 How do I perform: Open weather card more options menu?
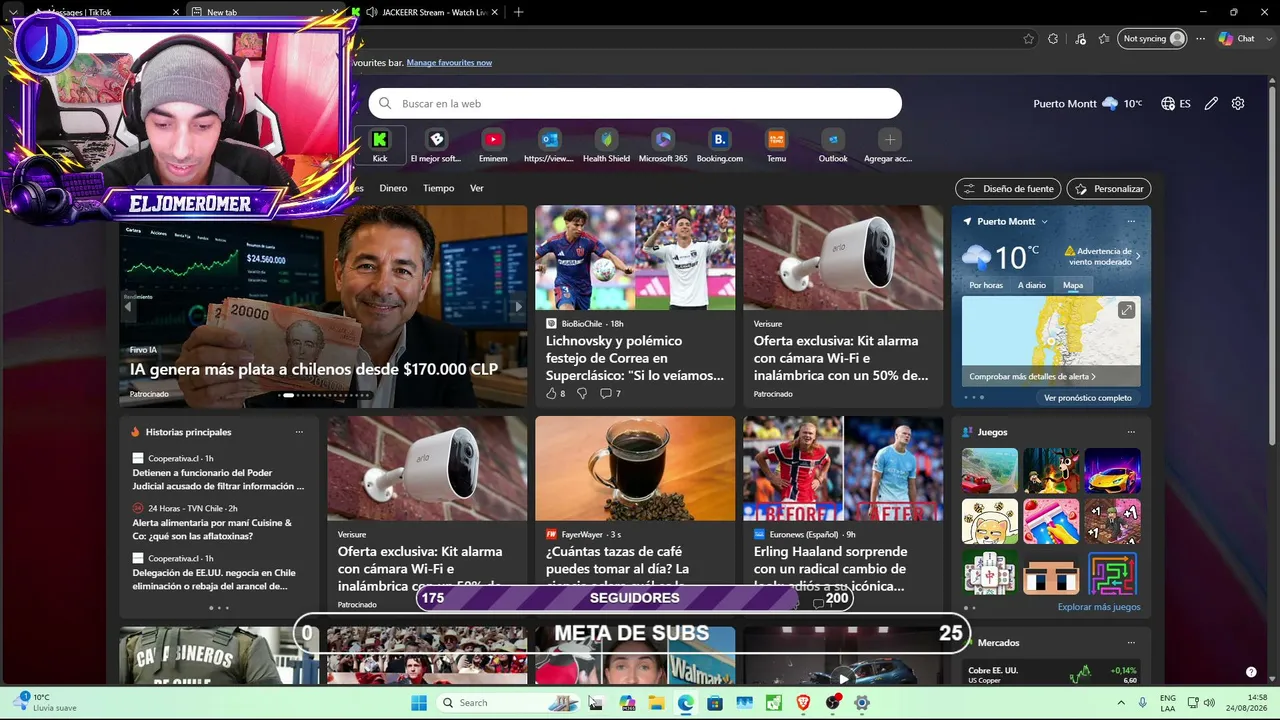(x=1131, y=222)
